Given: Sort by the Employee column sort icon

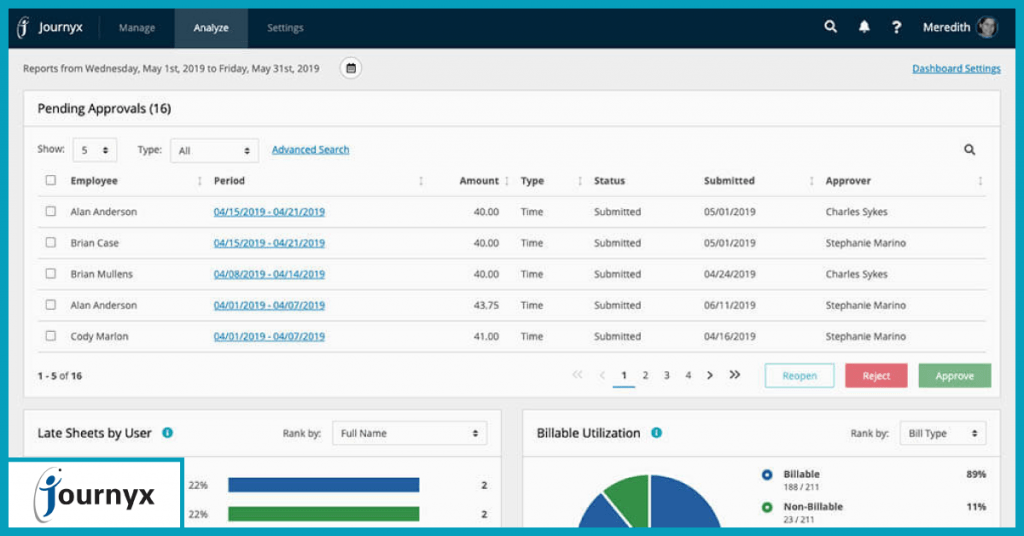Looking at the screenshot, I should point(199,181).
